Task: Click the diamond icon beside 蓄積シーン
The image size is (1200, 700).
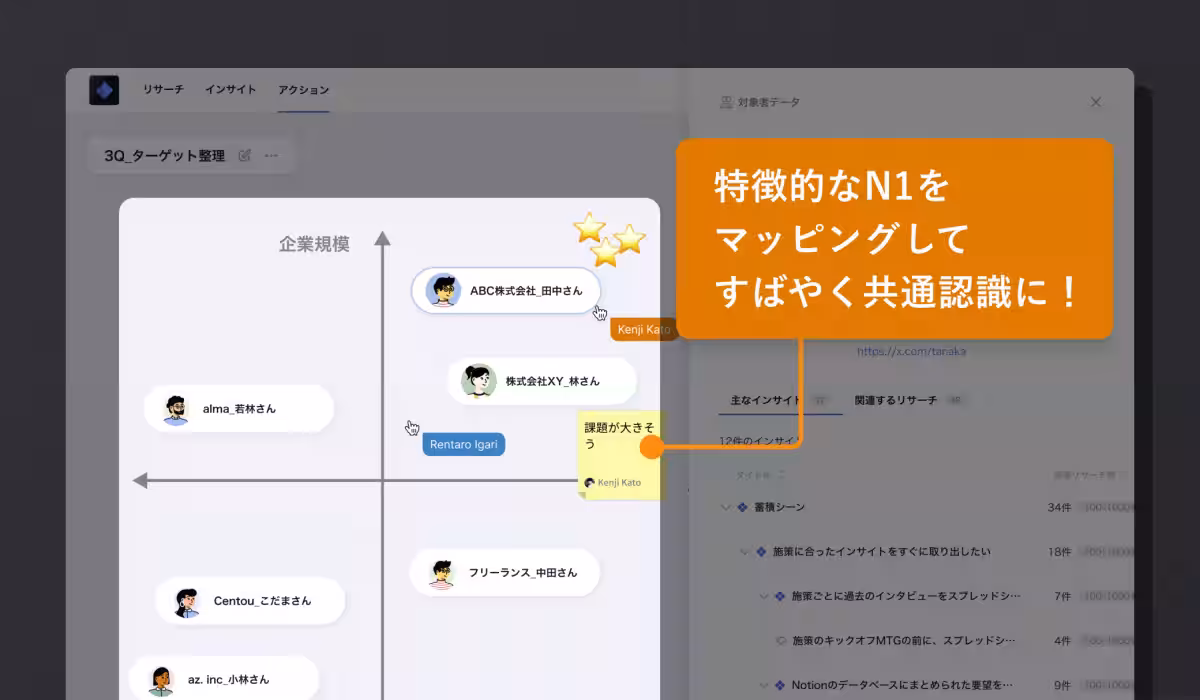Action: (742, 507)
